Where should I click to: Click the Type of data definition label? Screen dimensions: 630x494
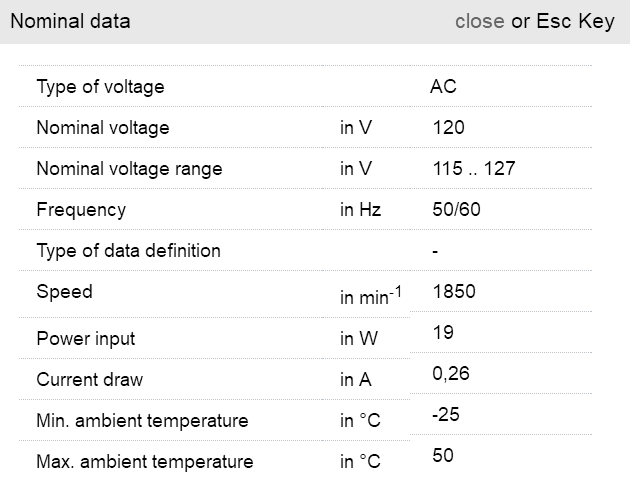click(128, 250)
